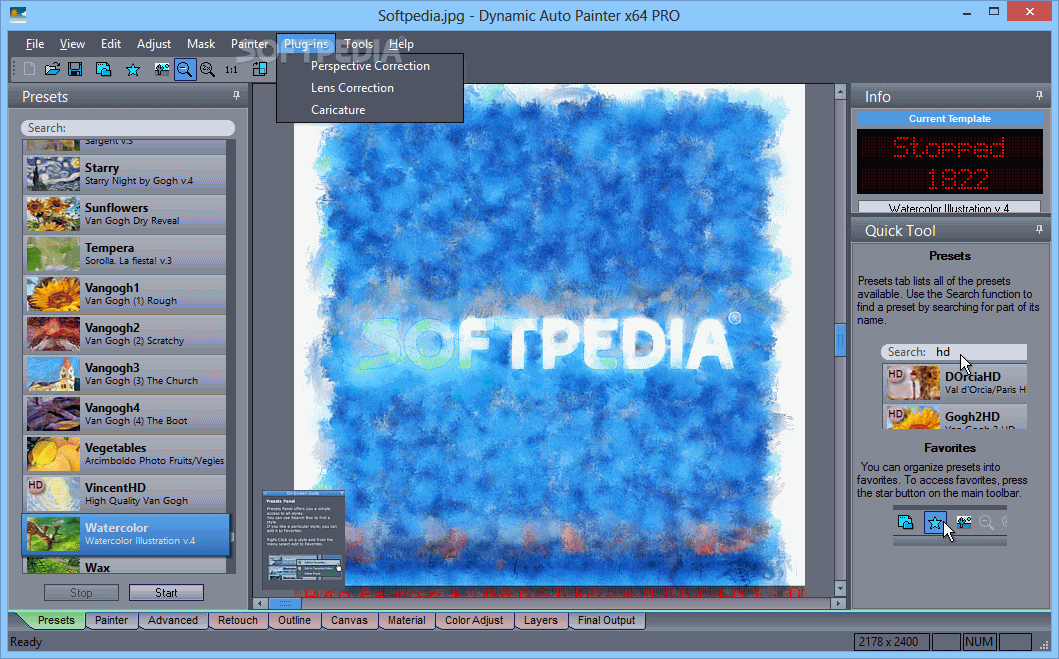Open the Edit menu
Image resolution: width=1059 pixels, height=659 pixels.
[111, 44]
